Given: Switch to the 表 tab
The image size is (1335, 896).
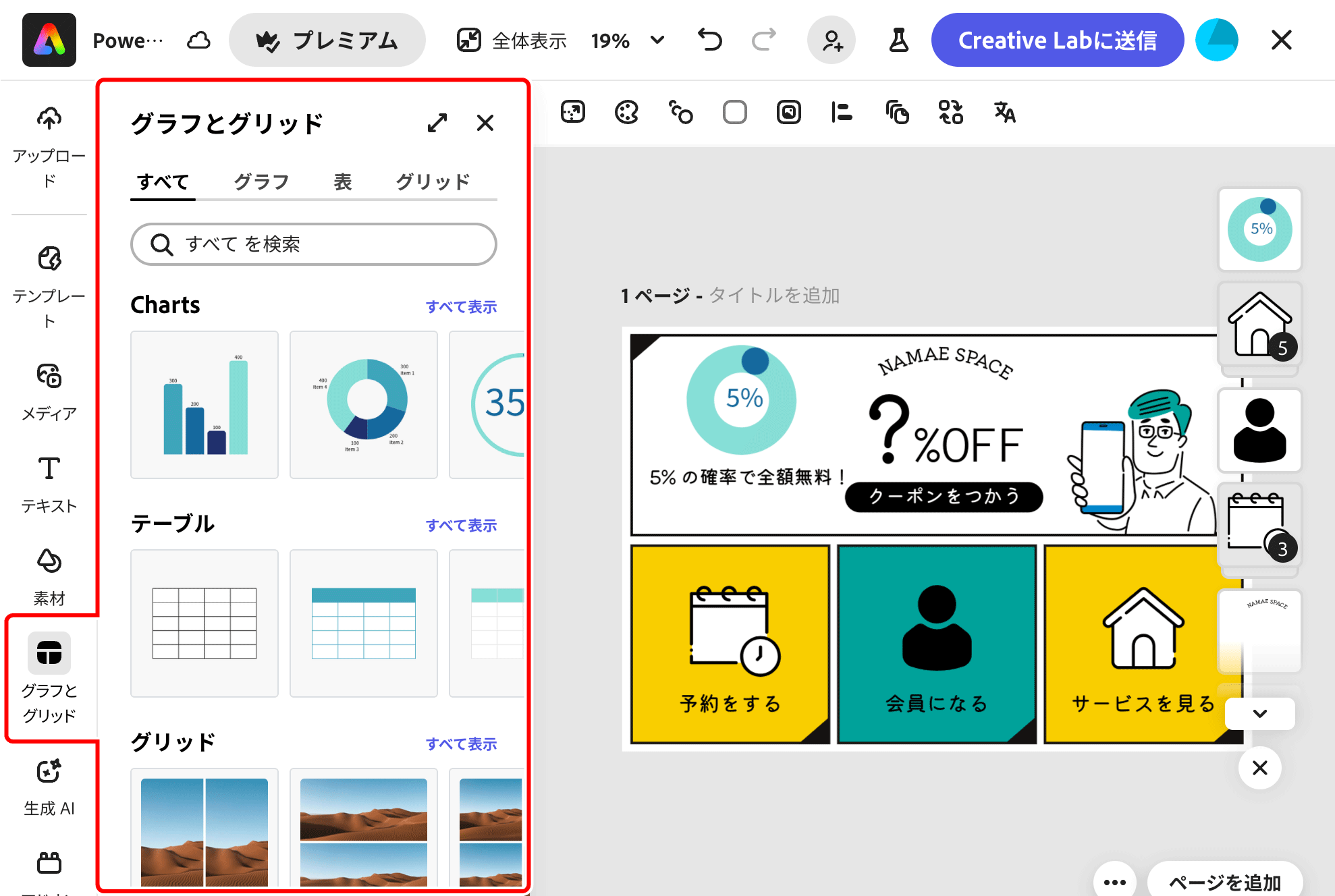Looking at the screenshot, I should tap(343, 181).
